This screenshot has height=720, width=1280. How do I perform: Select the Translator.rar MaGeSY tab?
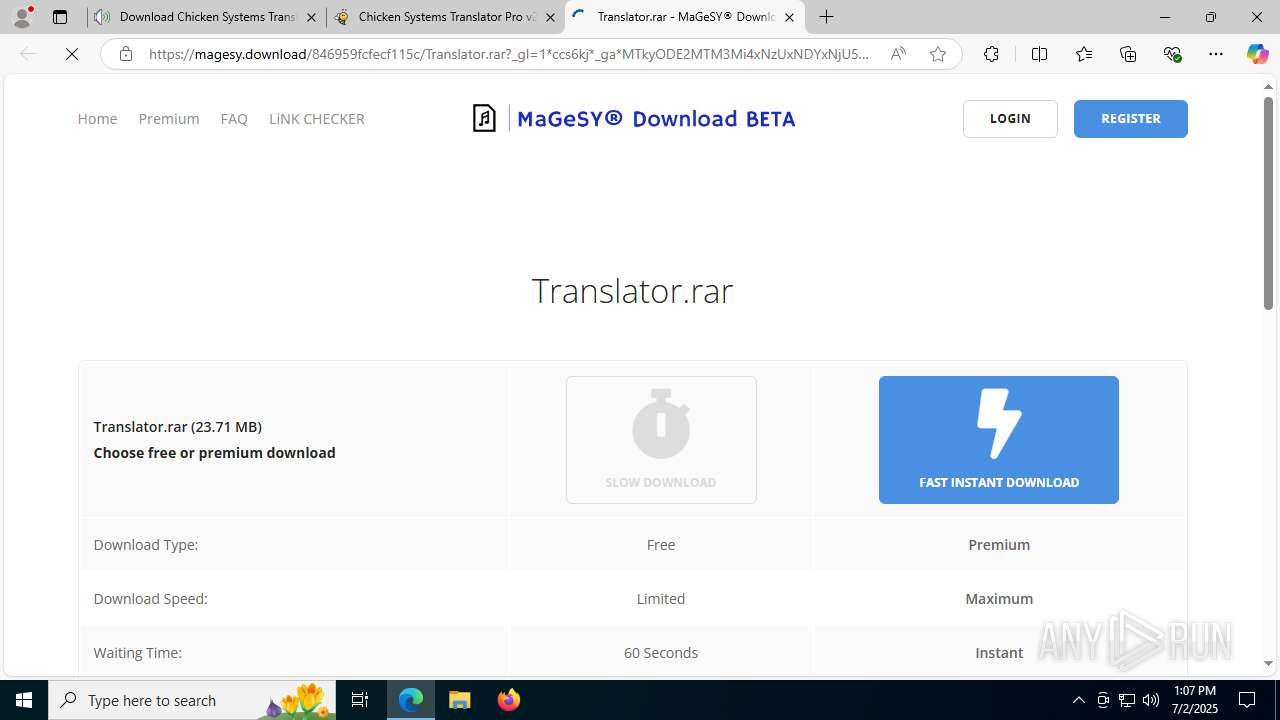(685, 17)
